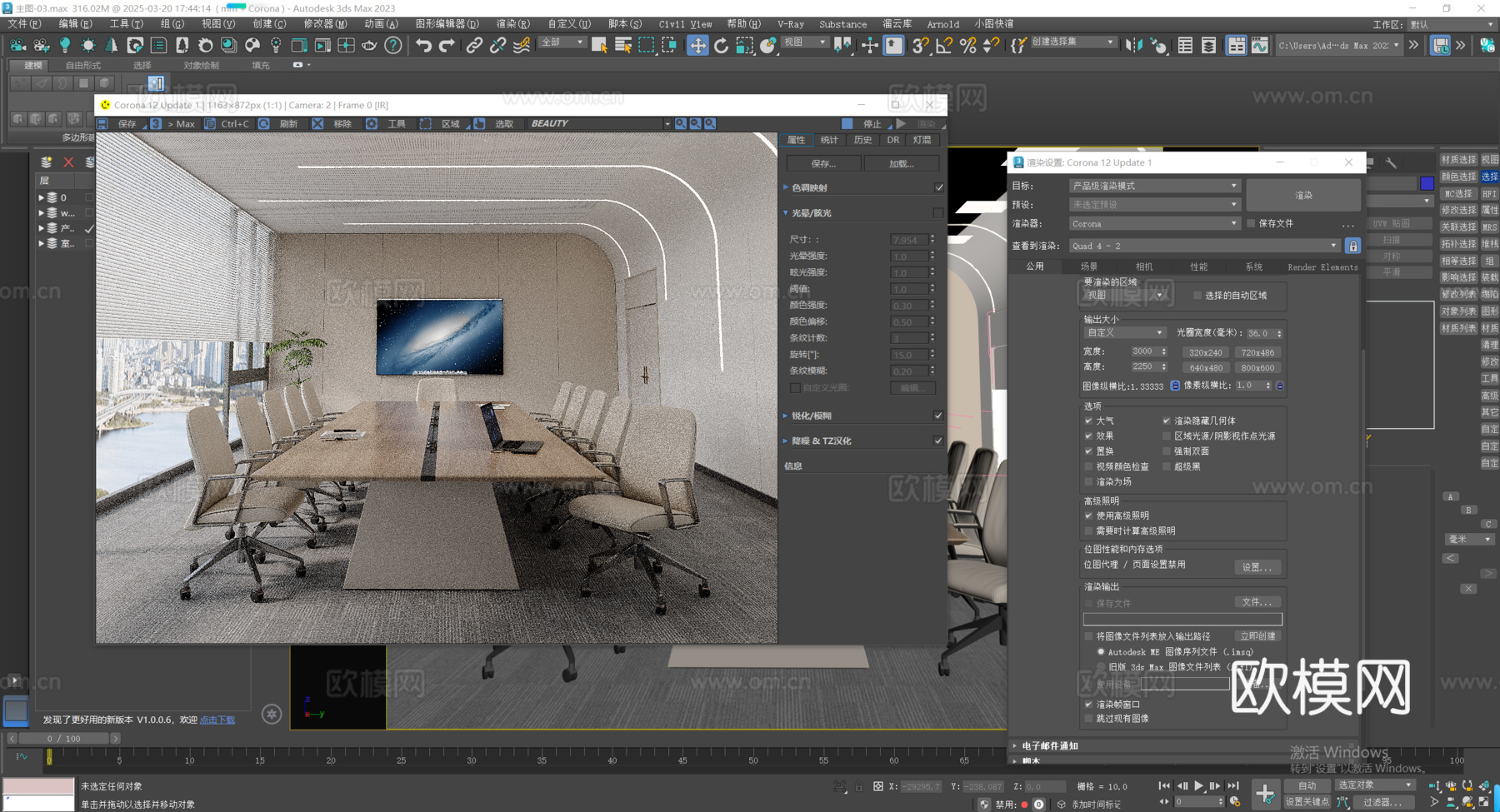This screenshot has width=1500, height=812.
Task: Enable the 光晕/眩光 checkbox
Action: 938,213
